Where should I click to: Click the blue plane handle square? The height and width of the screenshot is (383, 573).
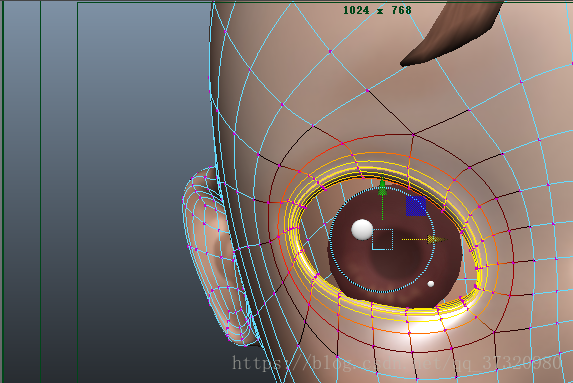tap(416, 206)
